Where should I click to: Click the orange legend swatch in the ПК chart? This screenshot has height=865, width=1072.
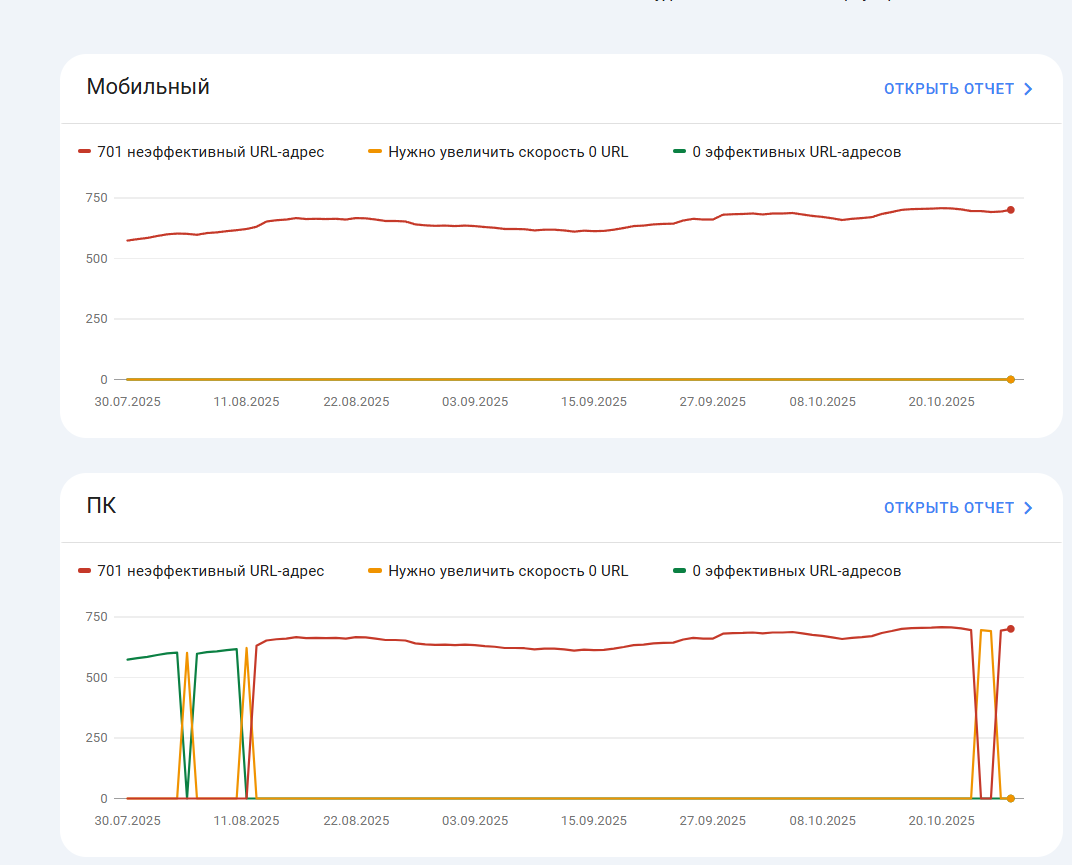[375, 571]
